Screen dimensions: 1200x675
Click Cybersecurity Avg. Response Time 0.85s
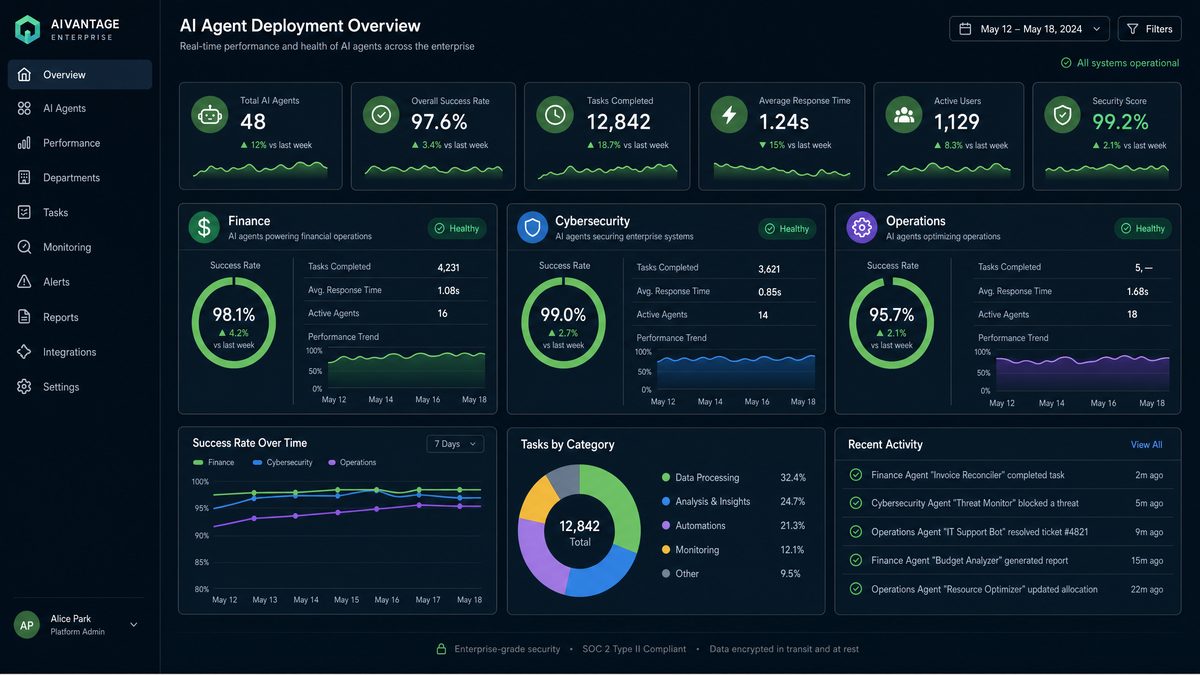tap(770, 291)
